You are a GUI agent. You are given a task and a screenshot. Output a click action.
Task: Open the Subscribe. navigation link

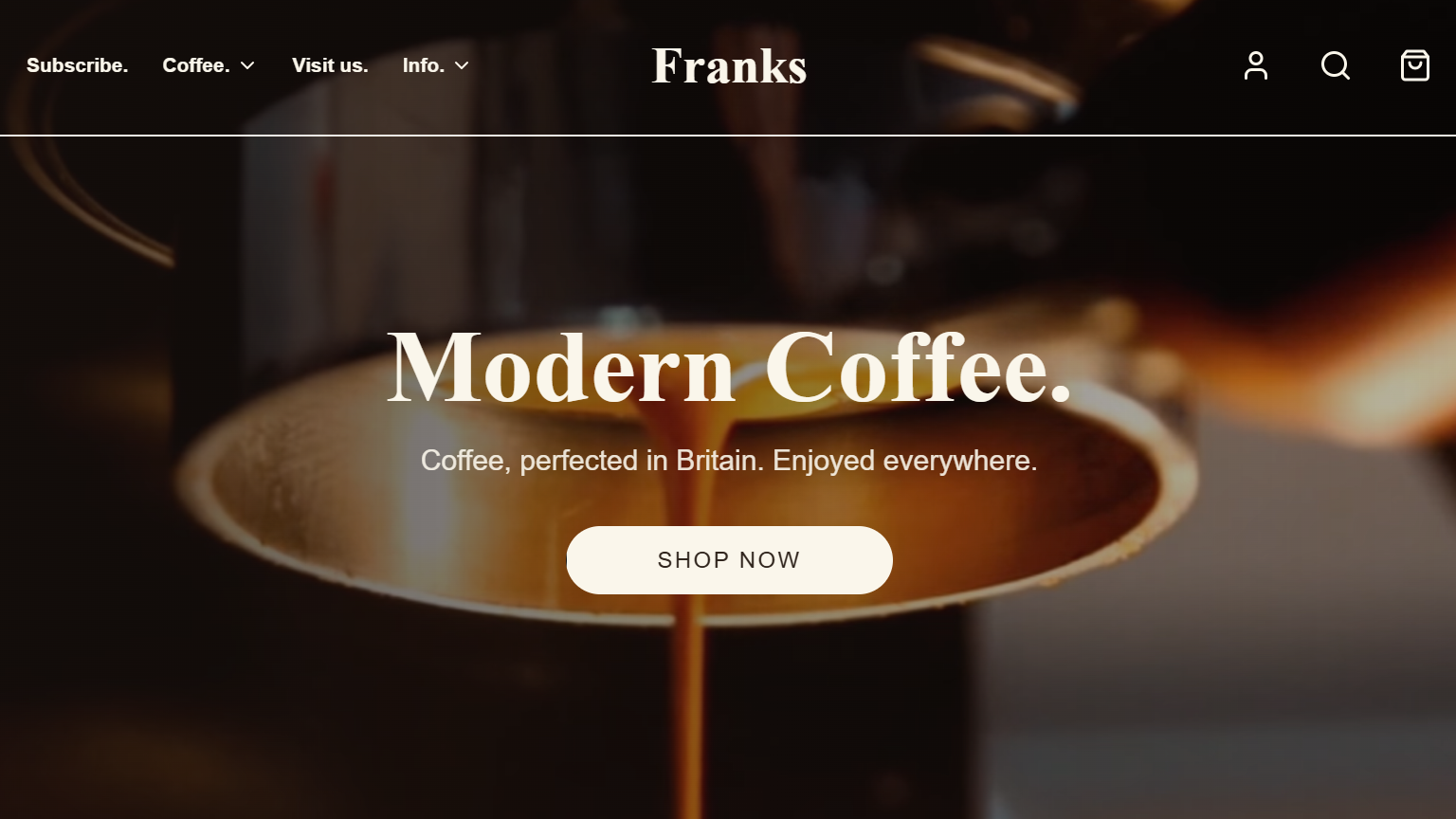point(77,65)
